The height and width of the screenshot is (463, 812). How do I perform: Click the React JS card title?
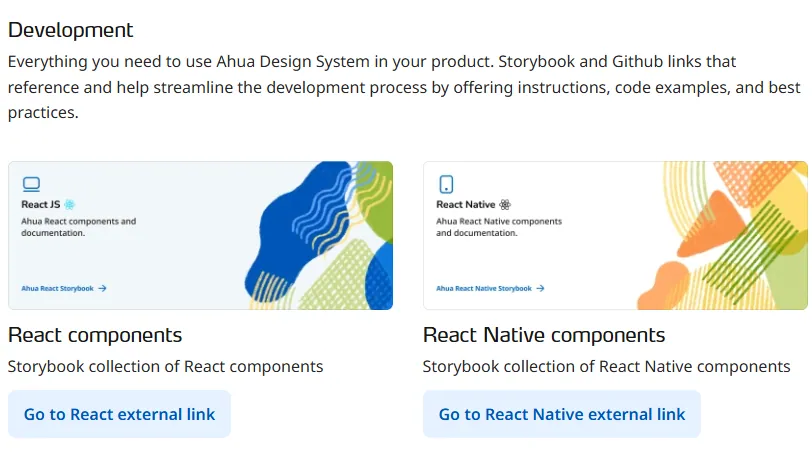click(40, 205)
